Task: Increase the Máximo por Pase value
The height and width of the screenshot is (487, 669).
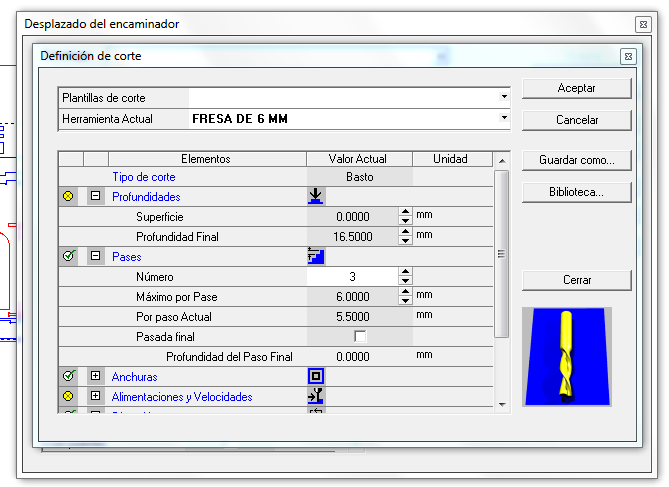Action: point(405,292)
